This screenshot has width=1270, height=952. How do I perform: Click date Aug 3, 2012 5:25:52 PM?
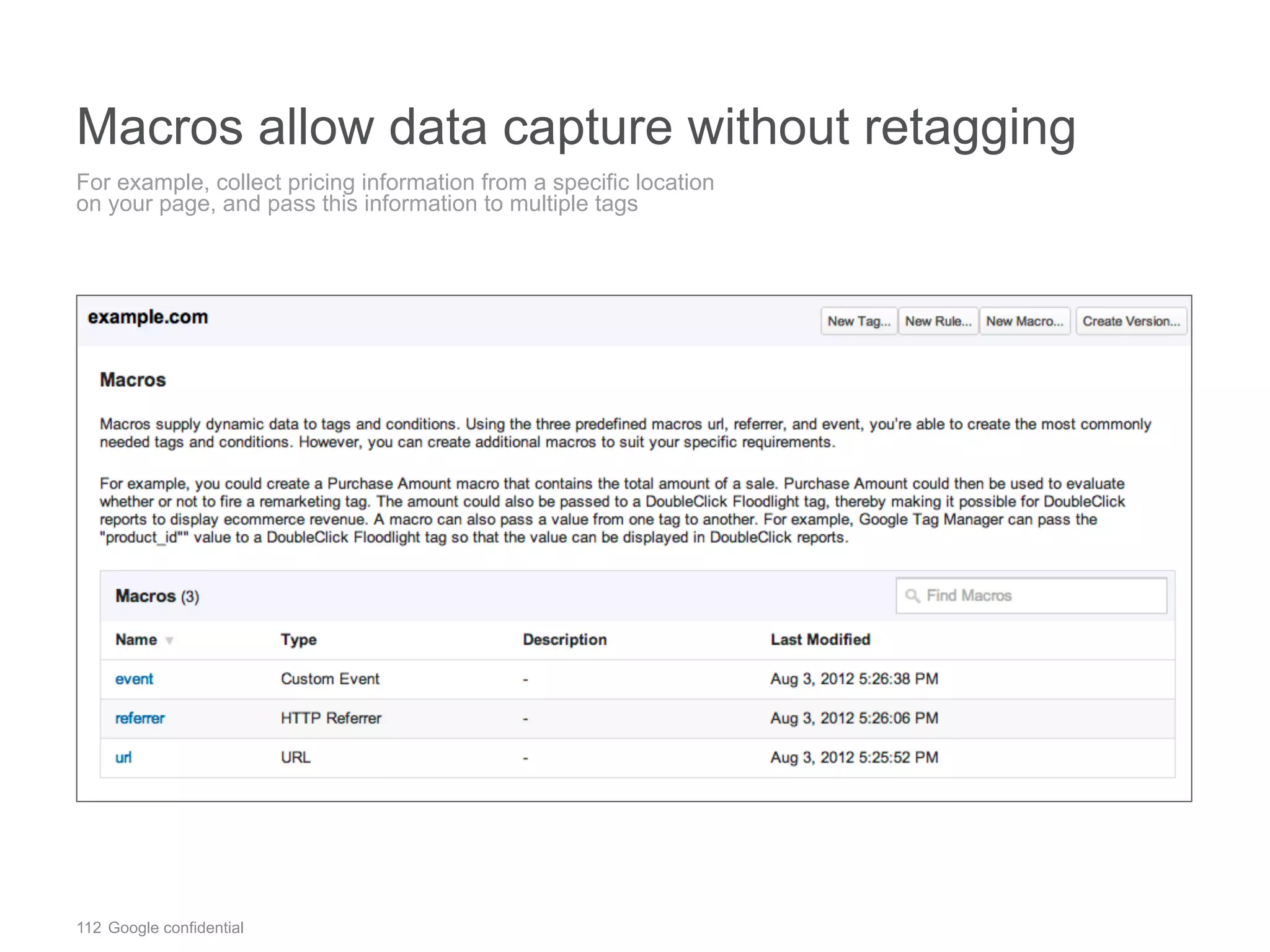pyautogui.click(x=855, y=757)
